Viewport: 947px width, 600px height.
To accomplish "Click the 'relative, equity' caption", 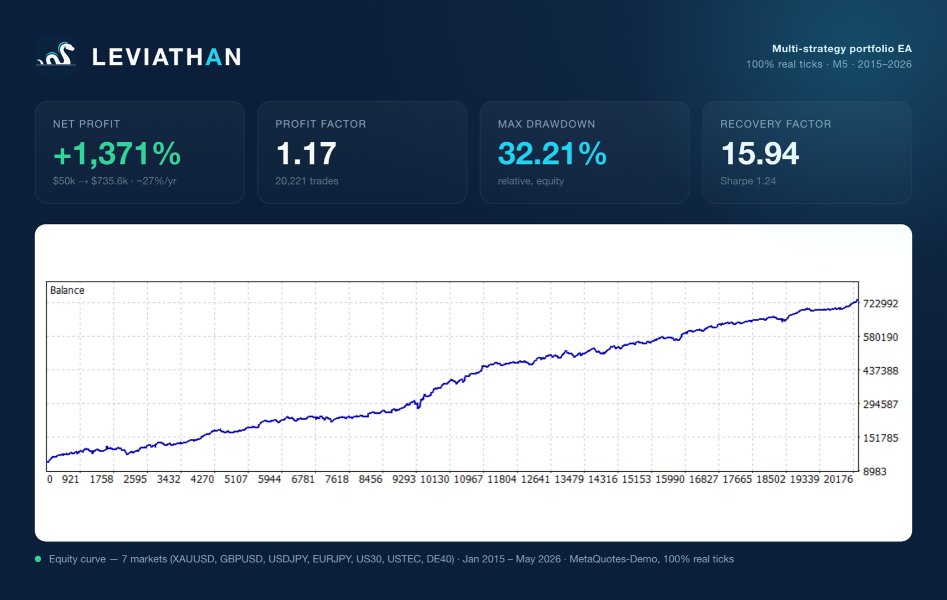I will [531, 181].
